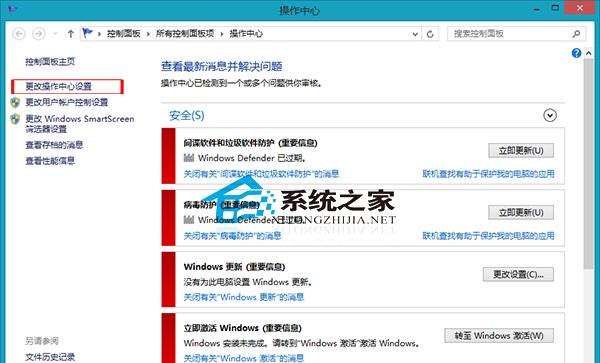Click 转至 Windows 激活(W) button
600x363 pixels.
499,336
